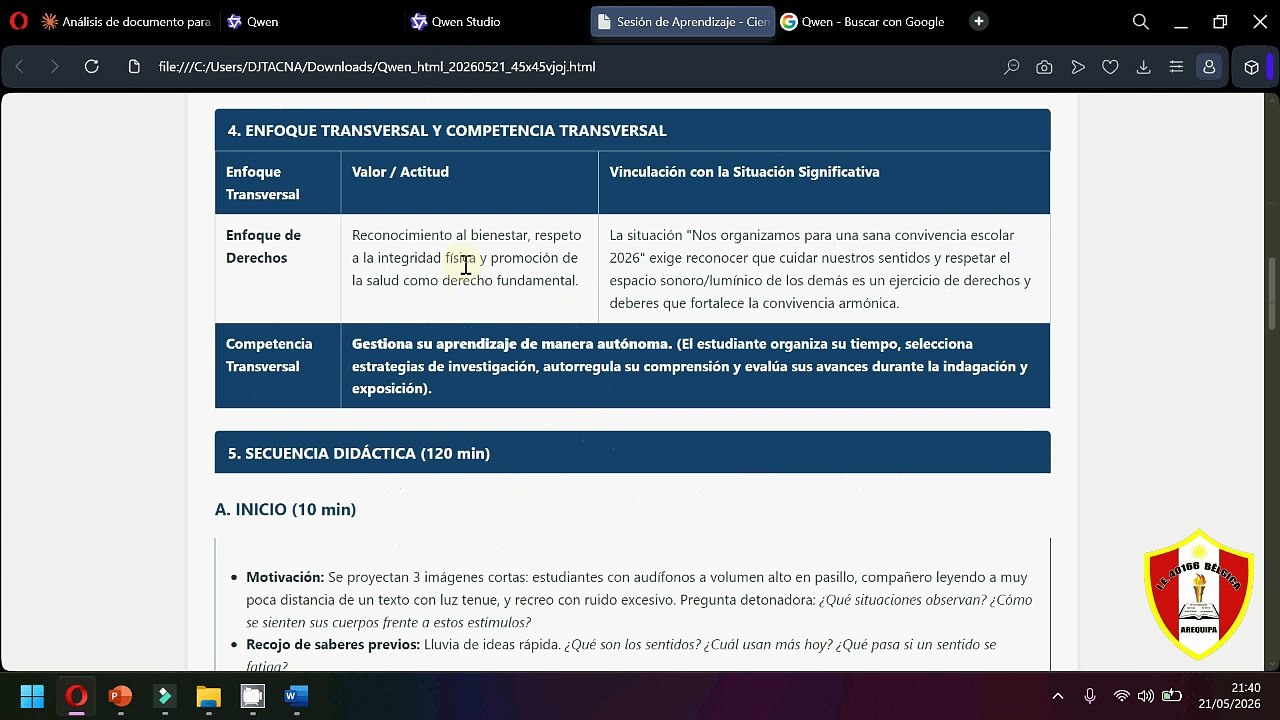
Task: Switch to the 'Análisis de documento para' tab
Action: click(x=125, y=21)
